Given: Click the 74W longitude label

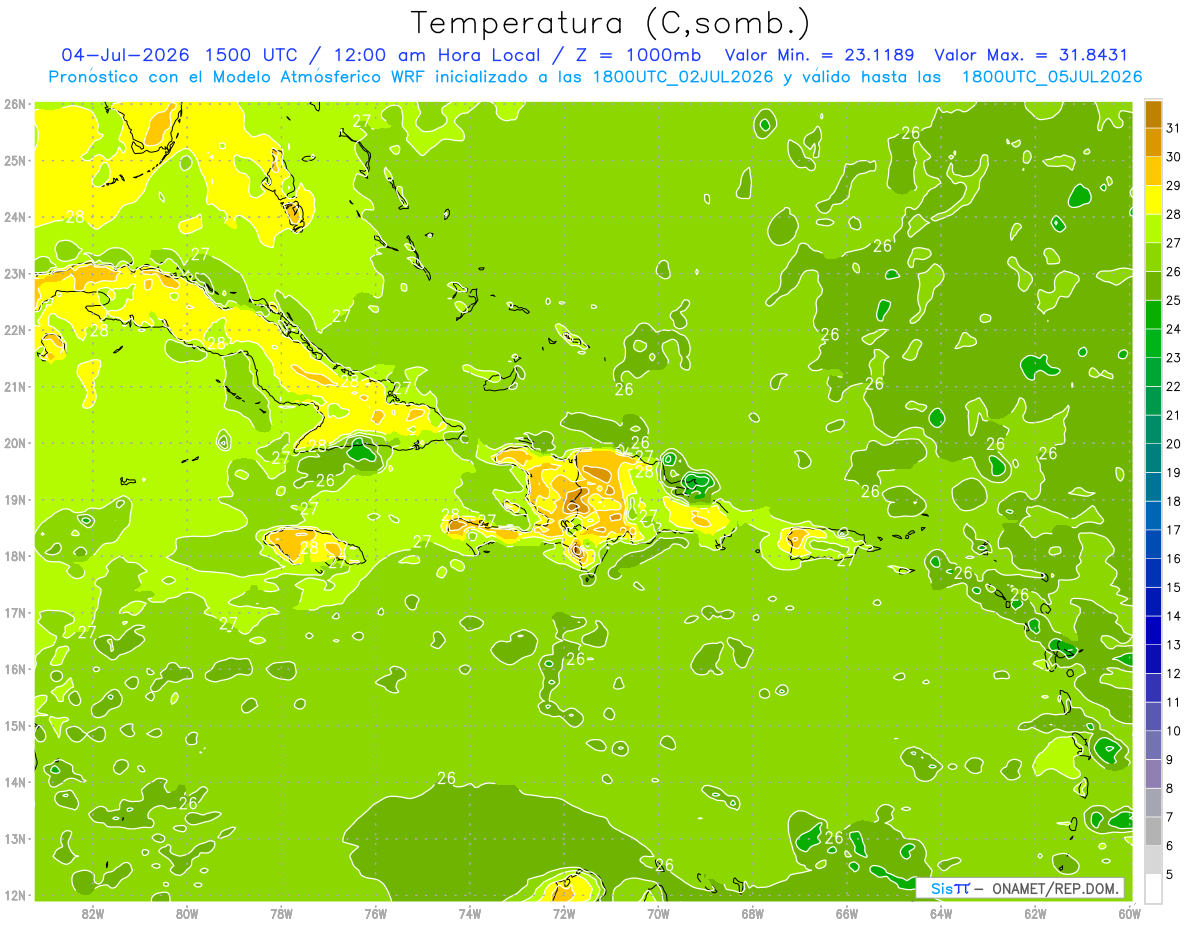Looking at the screenshot, I should 470,912.
